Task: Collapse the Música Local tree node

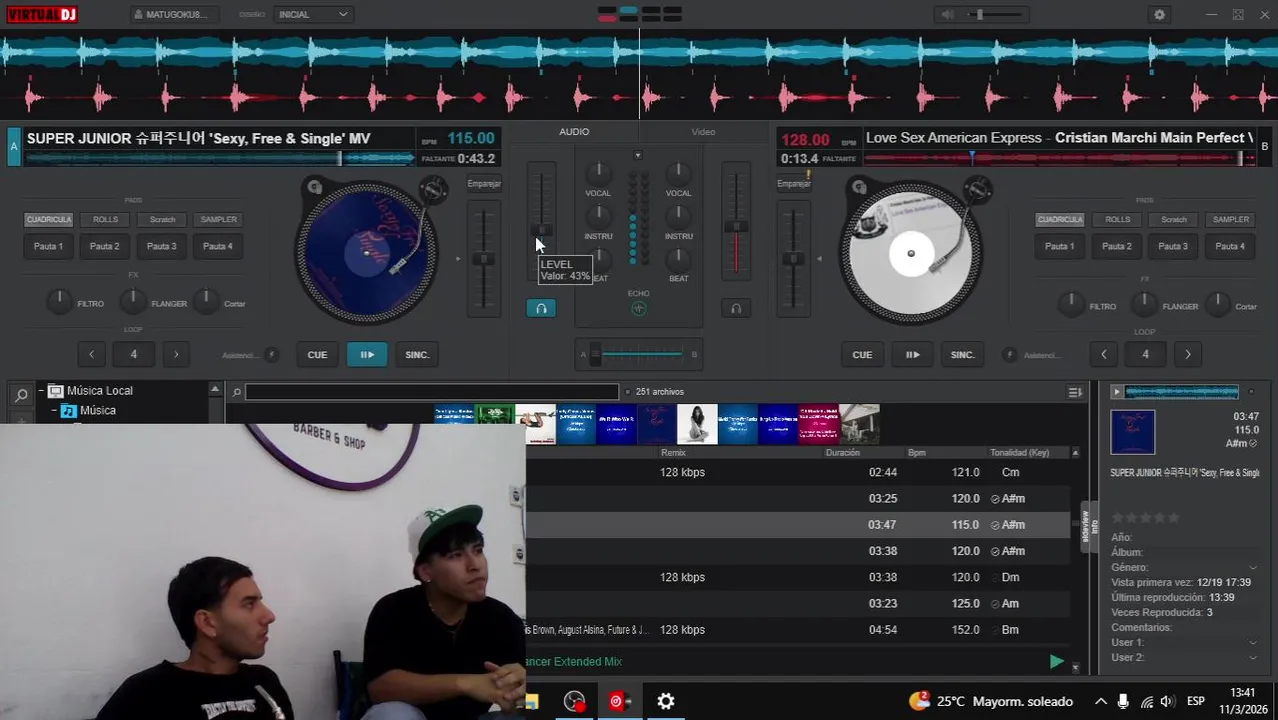Action: (x=42, y=391)
